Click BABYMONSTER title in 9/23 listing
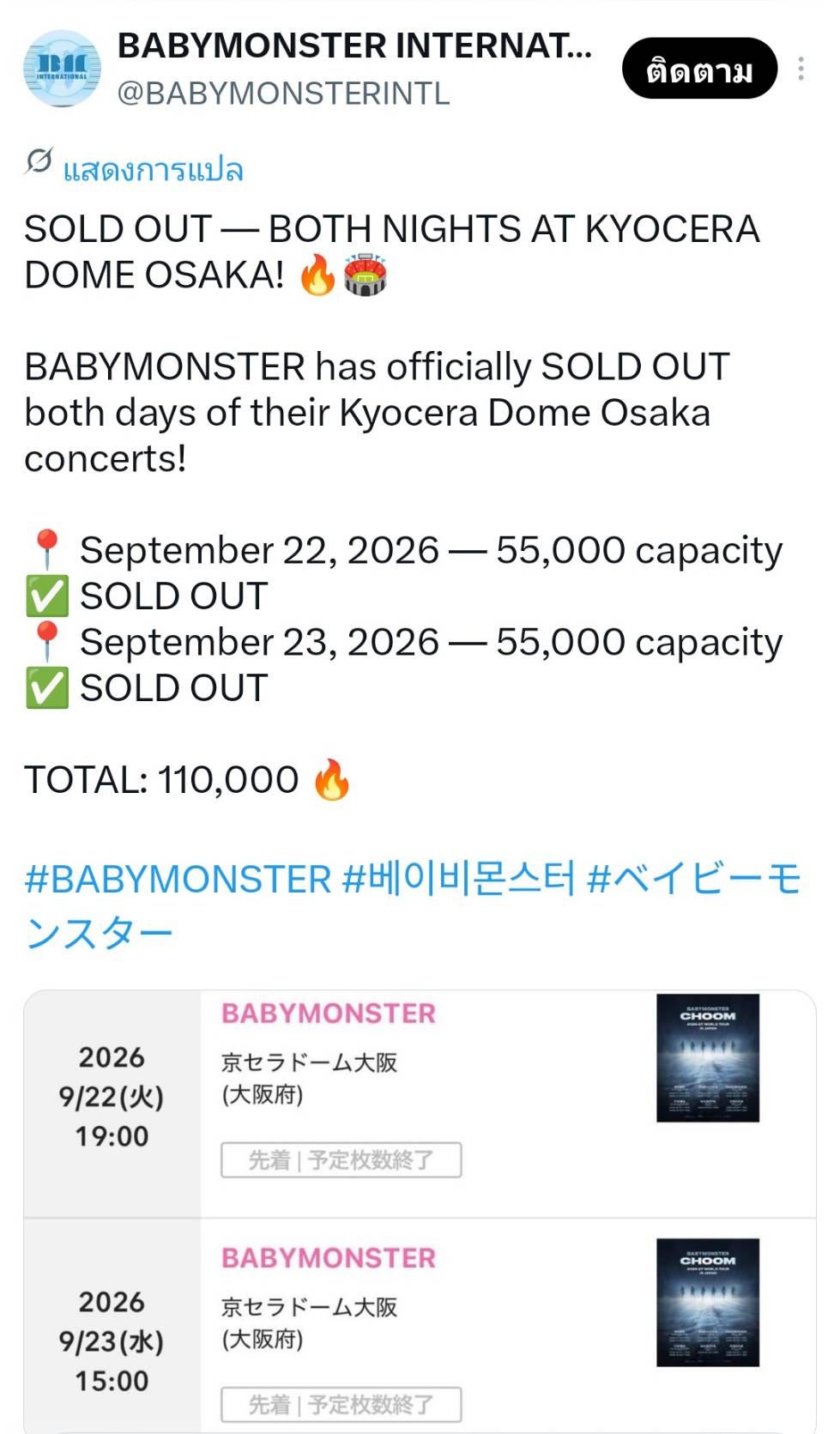840x1434 pixels. 329,1258
